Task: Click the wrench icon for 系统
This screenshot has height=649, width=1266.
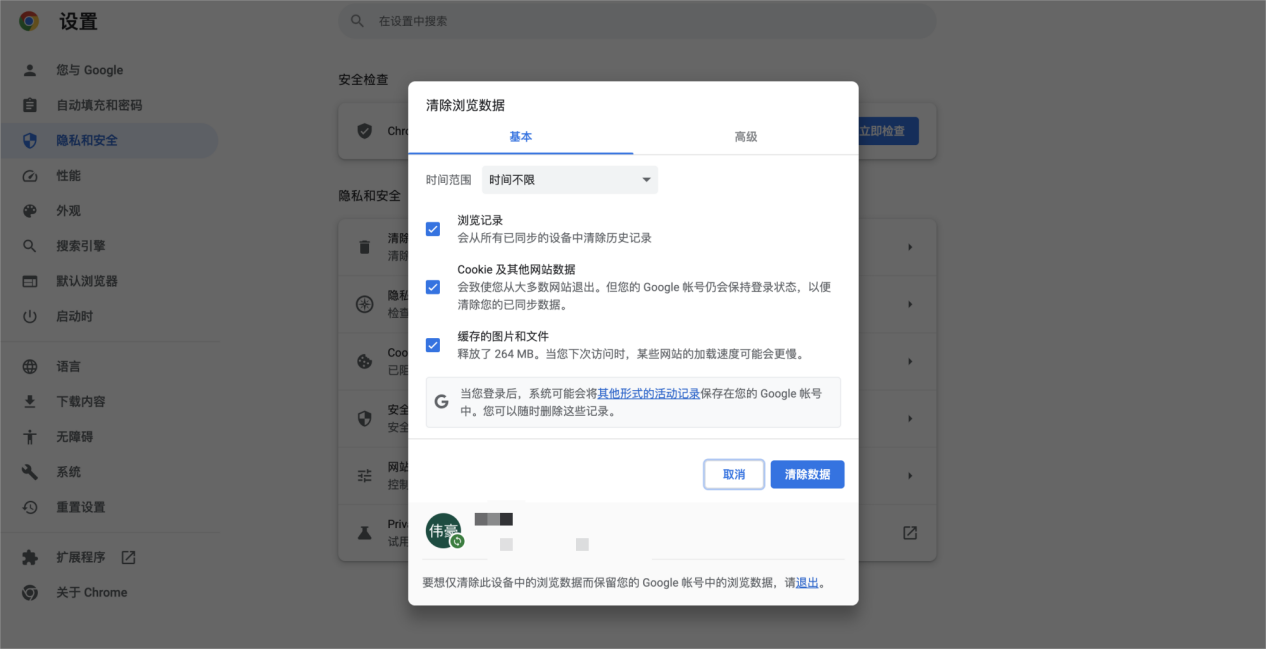Action: pyautogui.click(x=30, y=472)
